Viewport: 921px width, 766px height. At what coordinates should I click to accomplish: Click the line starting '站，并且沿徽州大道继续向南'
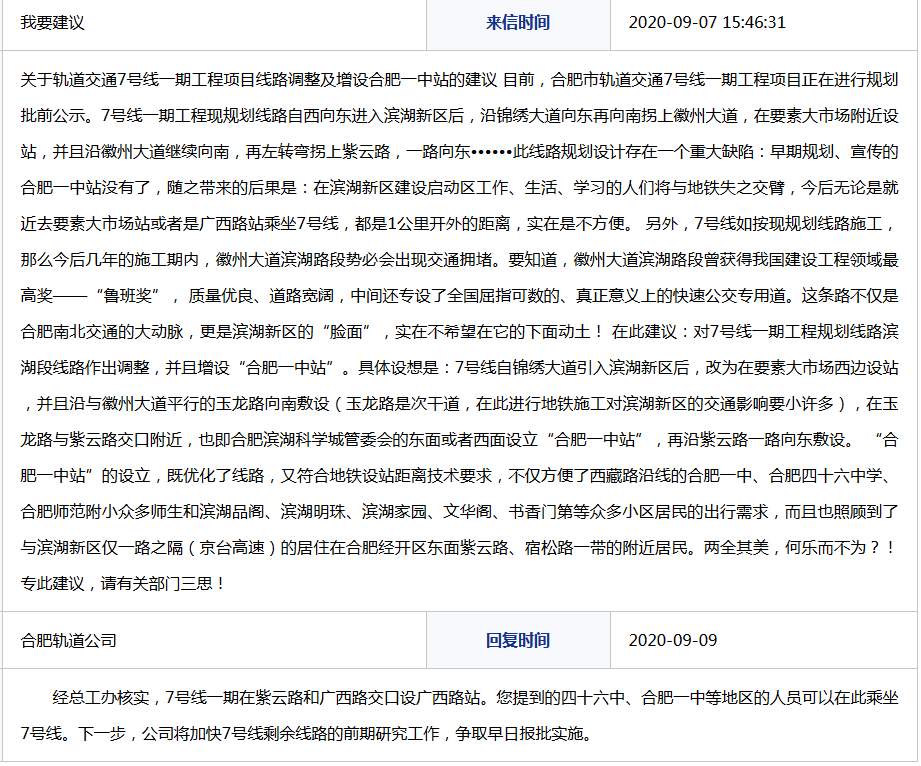click(459, 152)
